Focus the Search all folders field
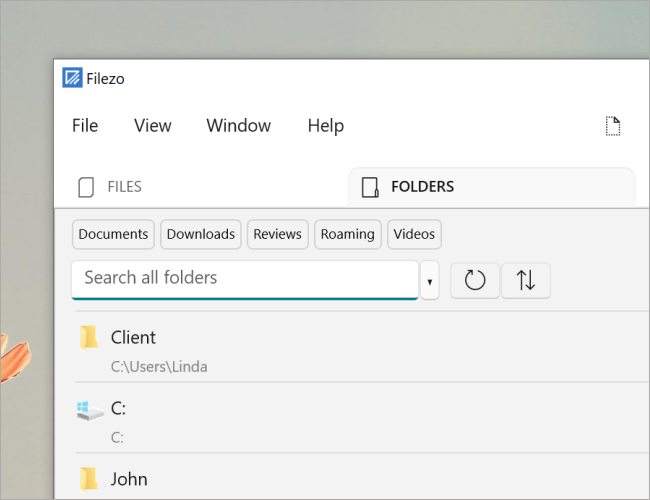The image size is (650, 500). (245, 278)
